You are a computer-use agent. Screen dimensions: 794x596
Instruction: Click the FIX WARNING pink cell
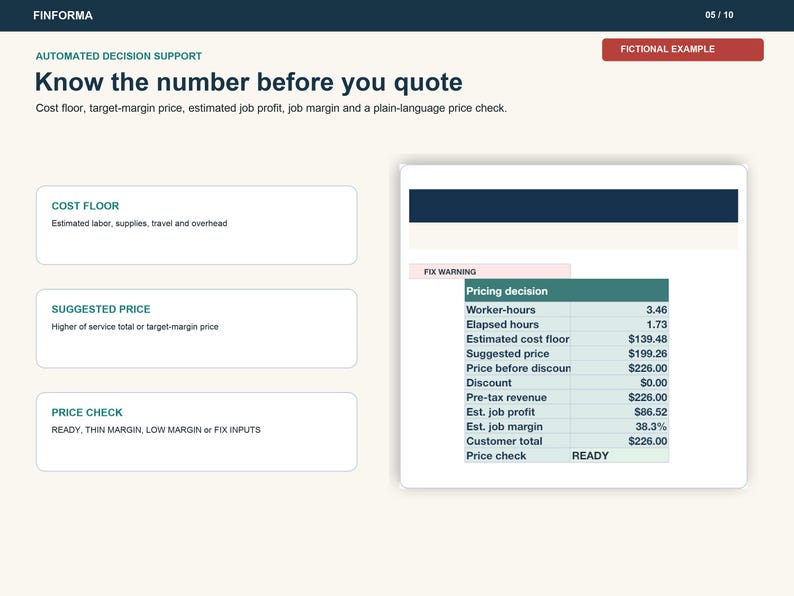coord(490,271)
